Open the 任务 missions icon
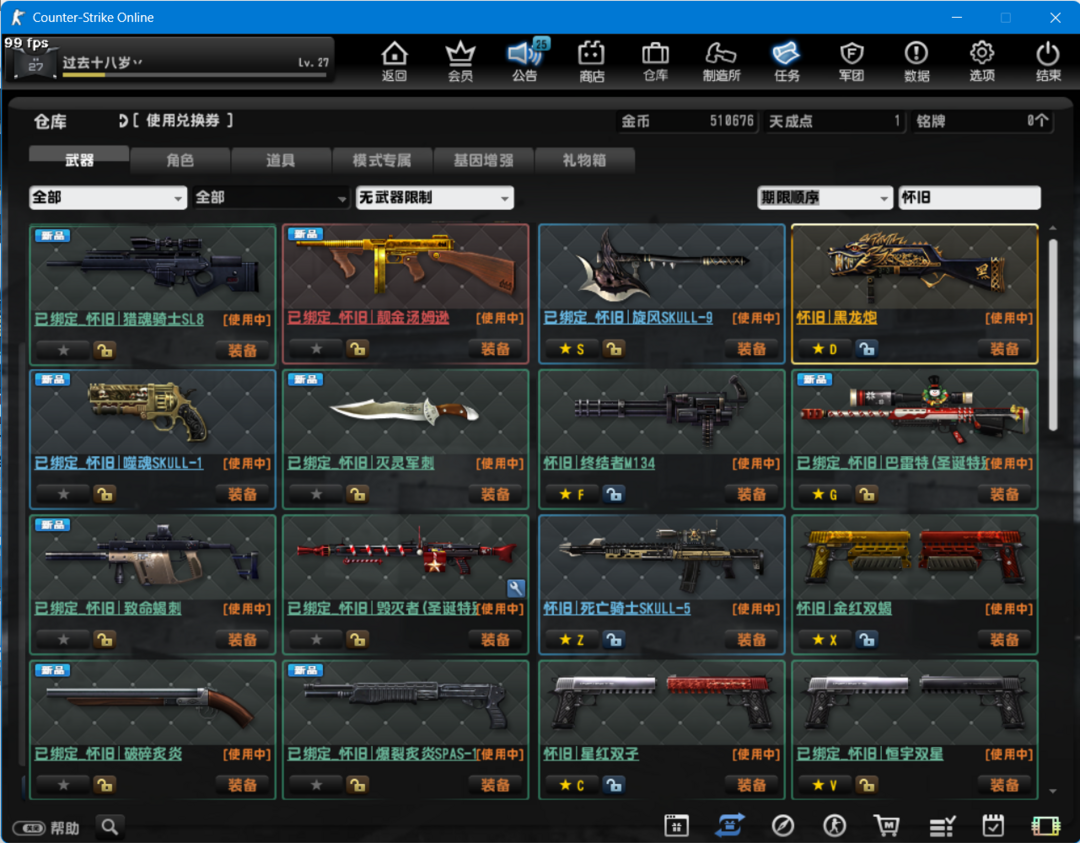 point(786,61)
